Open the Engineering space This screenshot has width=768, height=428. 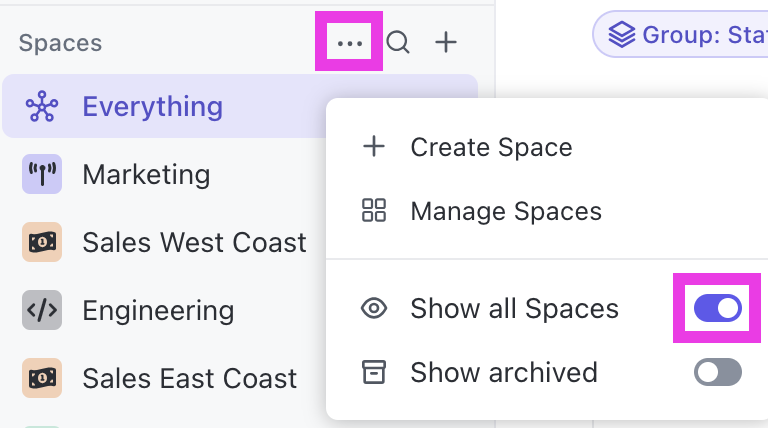tap(158, 311)
